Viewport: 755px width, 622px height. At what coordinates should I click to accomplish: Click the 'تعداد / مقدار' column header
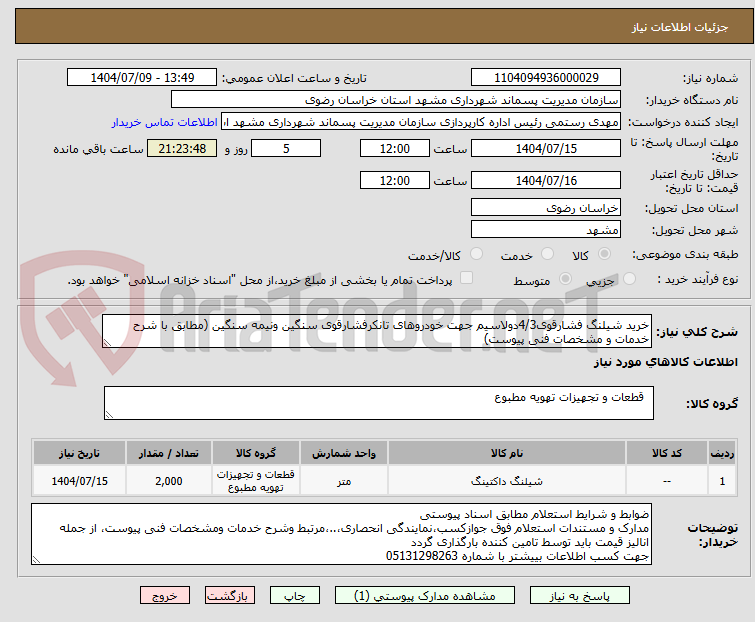pyautogui.click(x=169, y=454)
